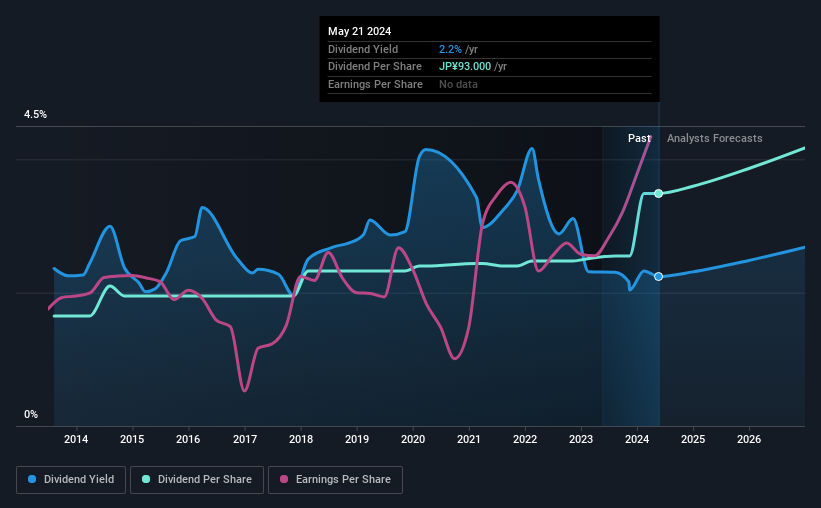Click the 2020 axis label
Image resolution: width=821 pixels, height=508 pixels.
point(413,439)
